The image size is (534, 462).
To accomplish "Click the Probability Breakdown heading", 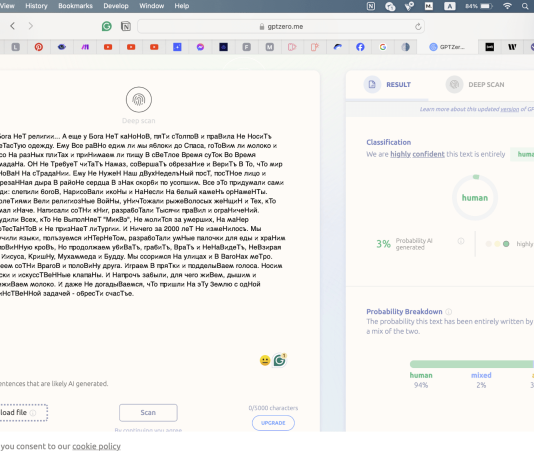I will click(x=404, y=312).
